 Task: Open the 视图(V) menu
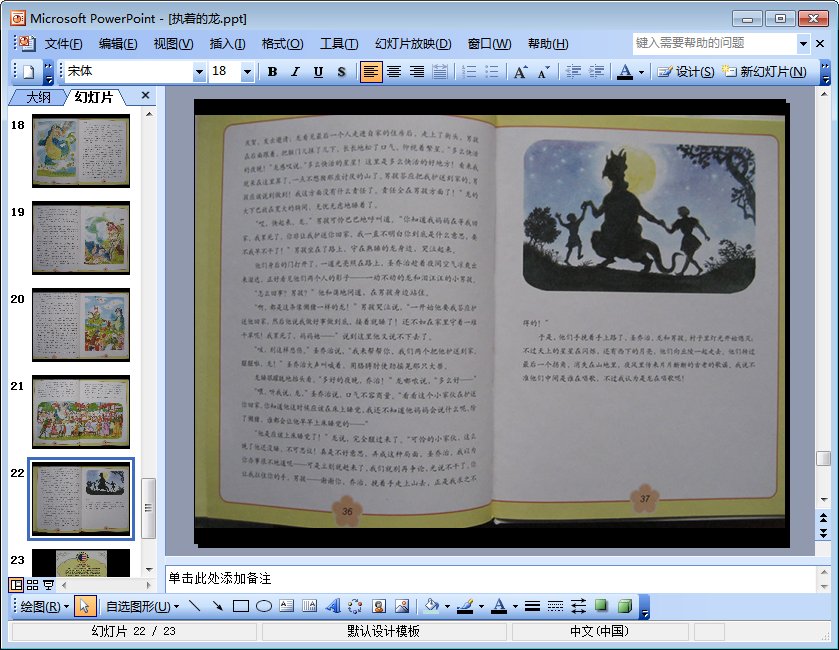pyautogui.click(x=173, y=44)
